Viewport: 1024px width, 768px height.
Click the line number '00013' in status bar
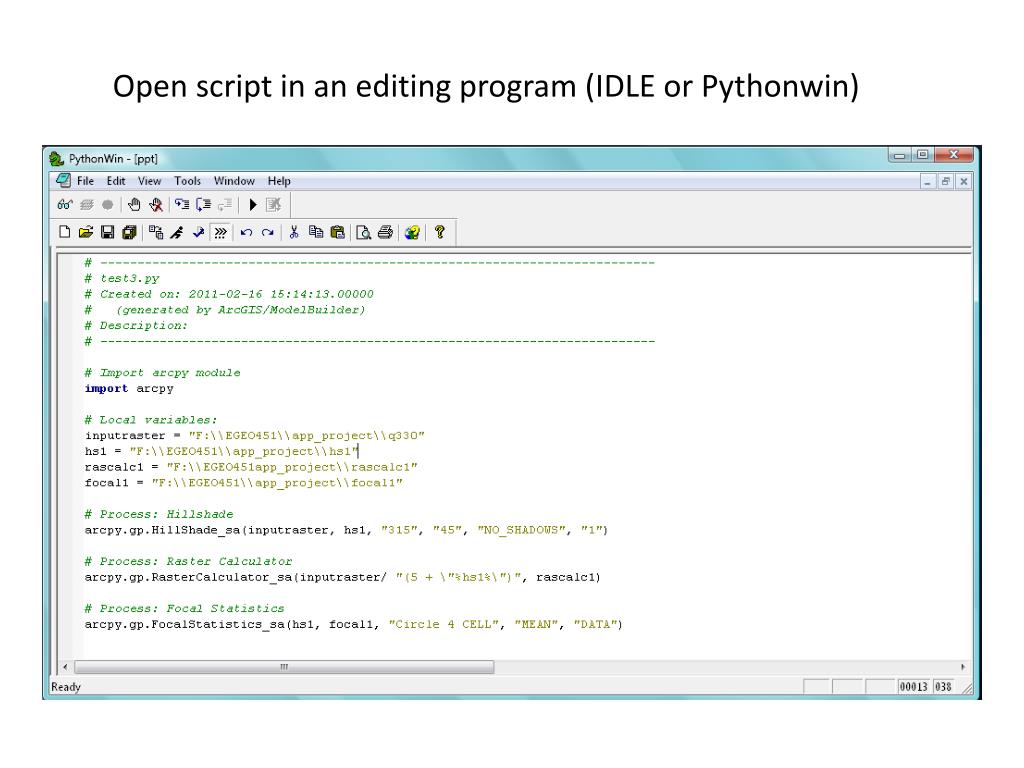913,687
